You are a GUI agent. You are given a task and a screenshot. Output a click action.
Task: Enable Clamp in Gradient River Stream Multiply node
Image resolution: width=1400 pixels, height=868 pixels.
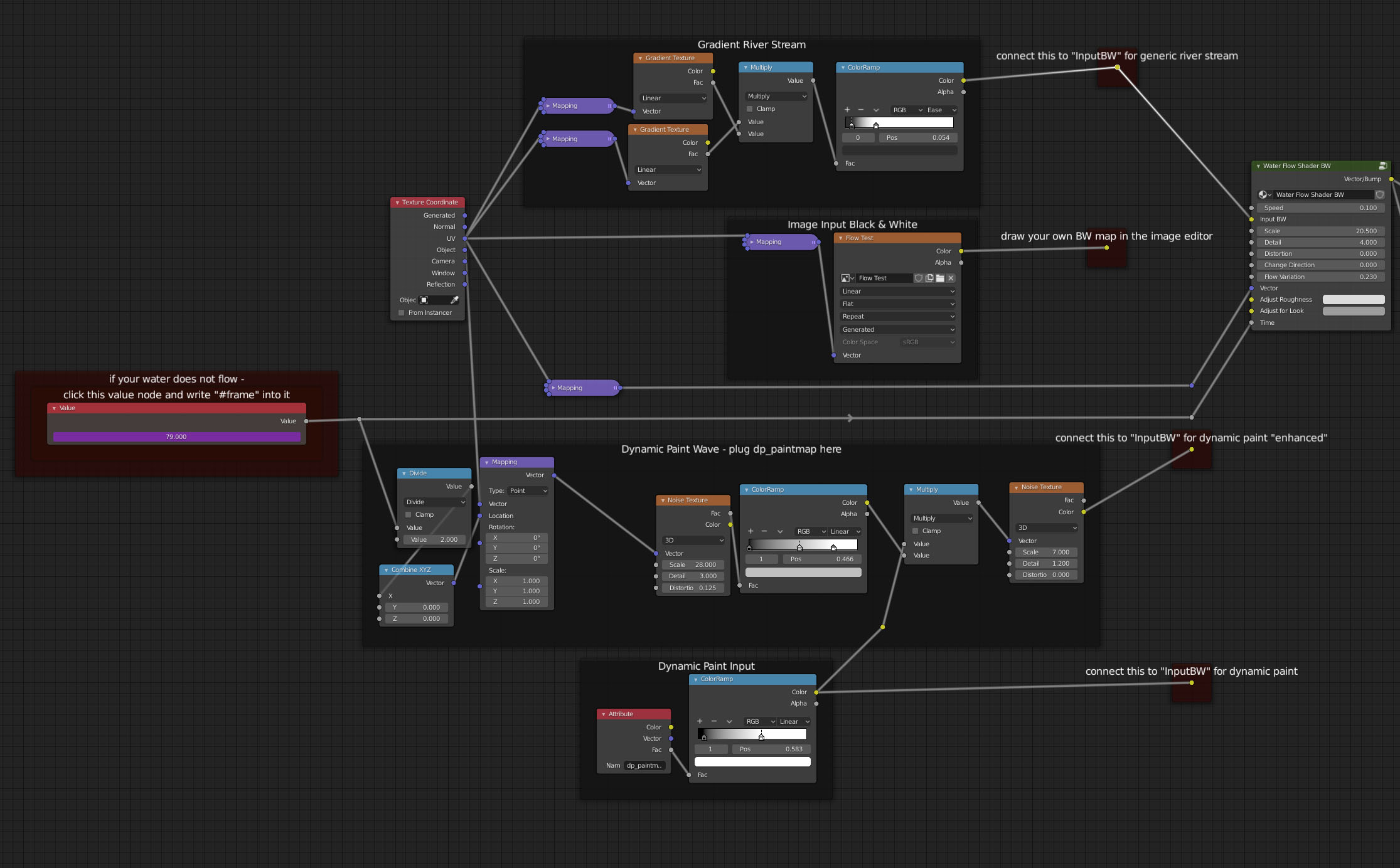[x=750, y=109]
